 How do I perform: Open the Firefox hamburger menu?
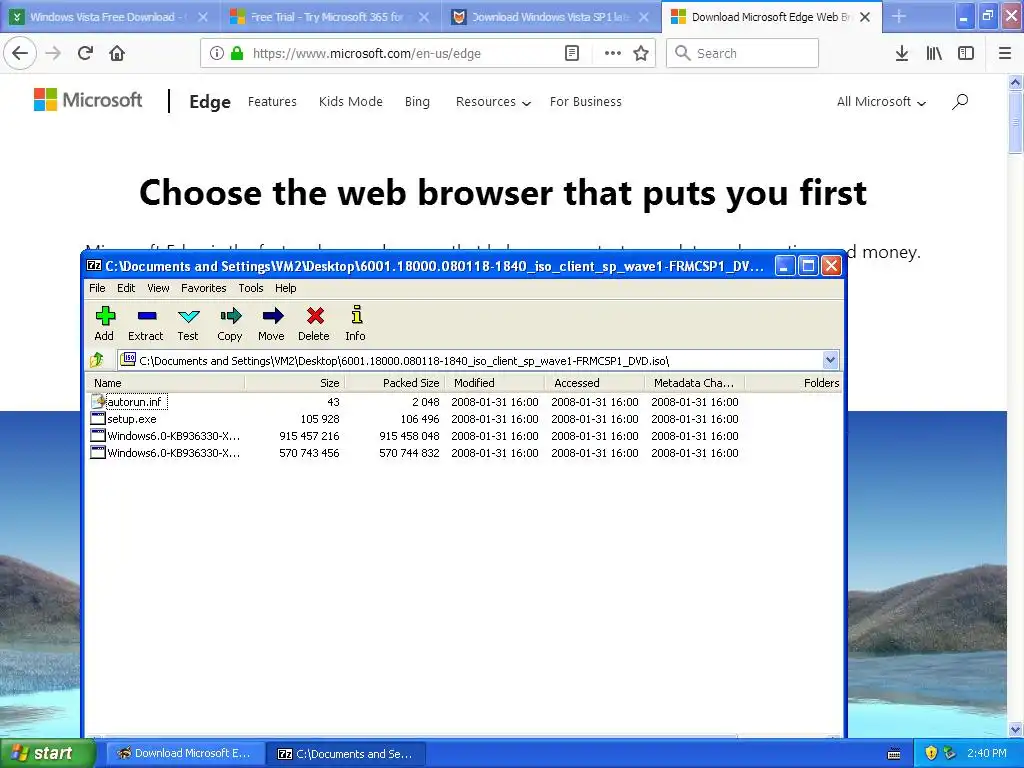(1005, 54)
